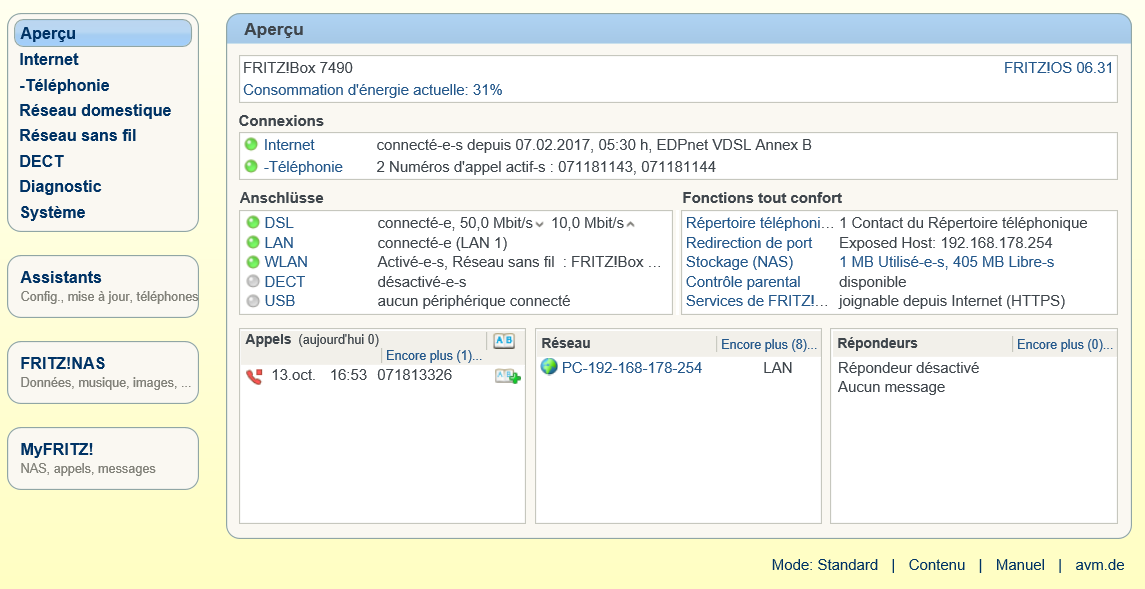
Task: Click the -Téléphonie link under Connexions
Action: click(x=303, y=166)
